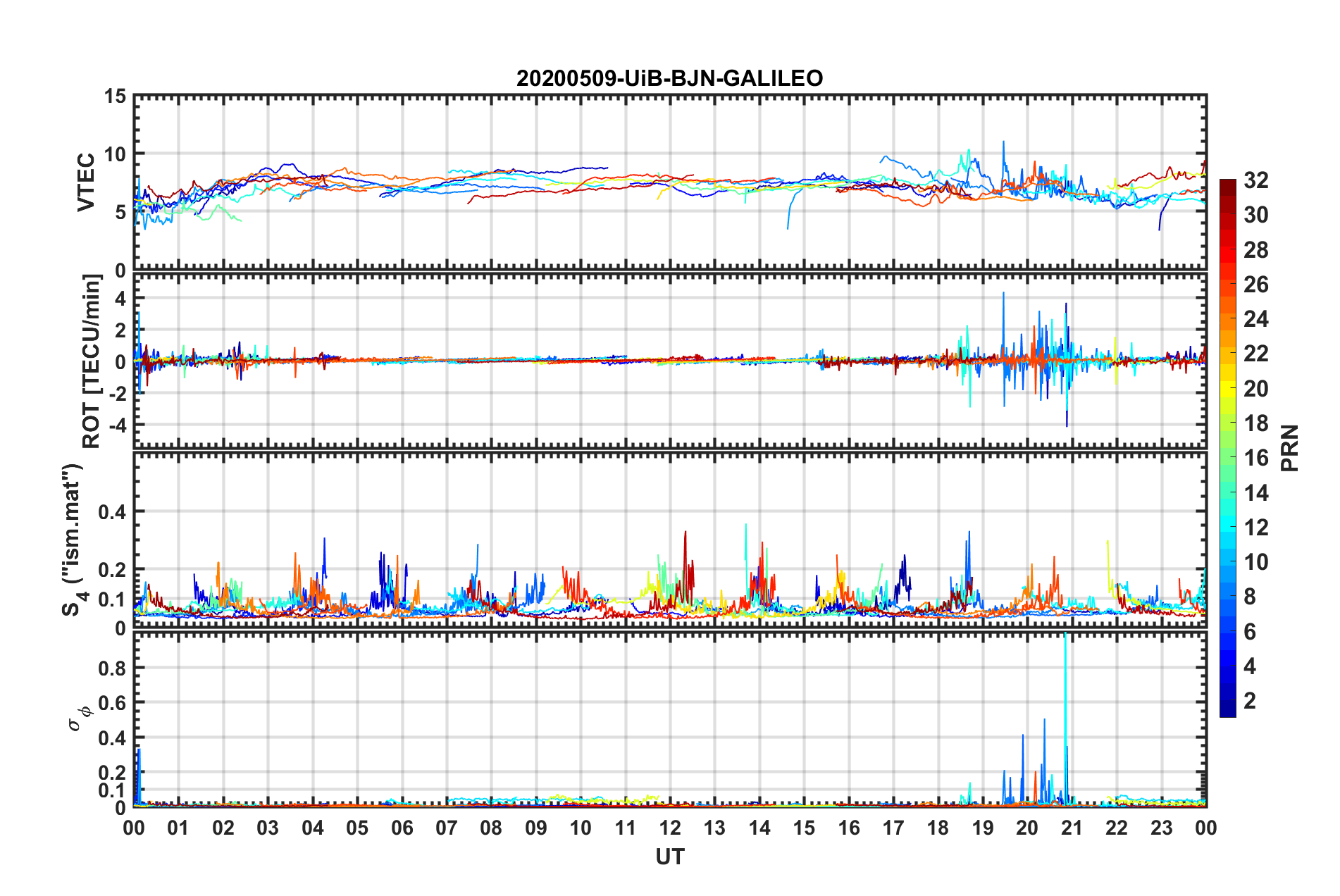This screenshot has height=896, width=1340.
Task: Click the x-axis hour tick "13"
Action: click(714, 828)
